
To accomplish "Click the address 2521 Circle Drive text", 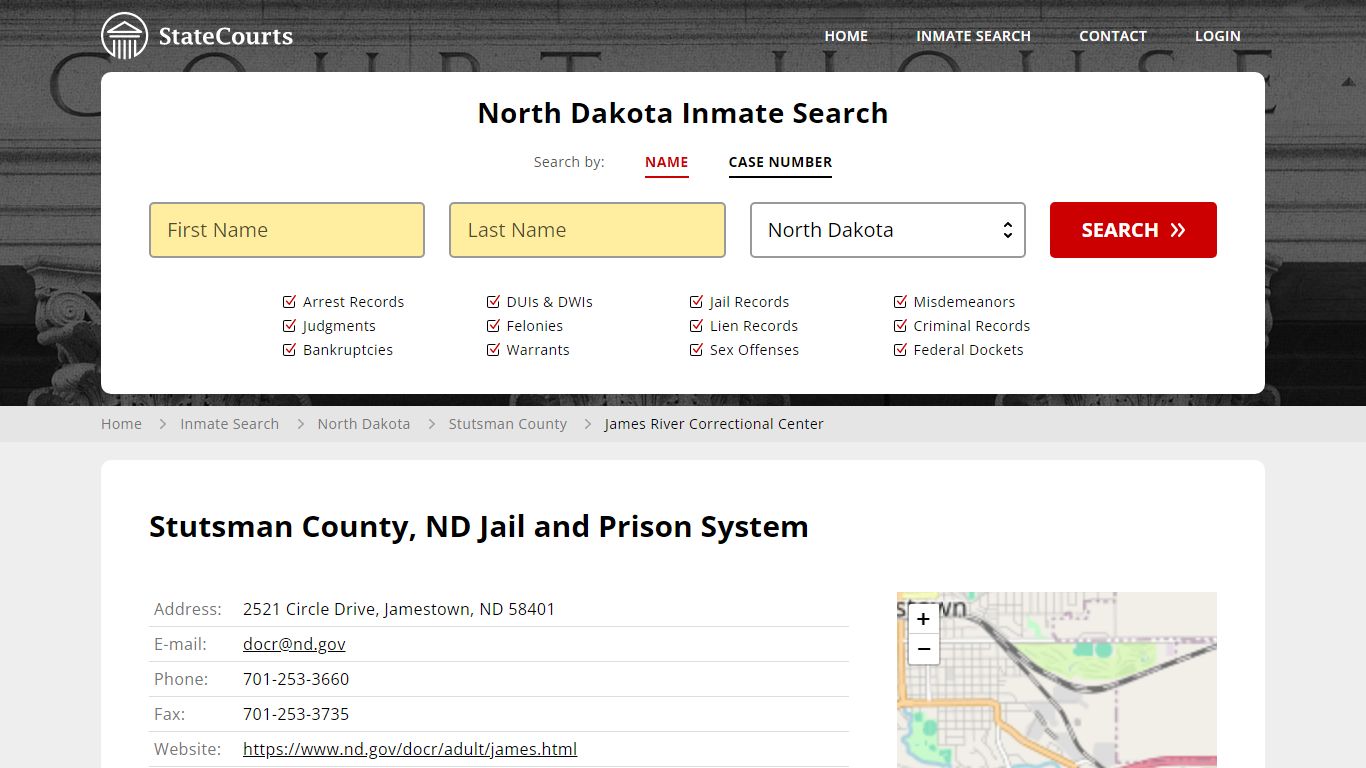I will [x=399, y=609].
